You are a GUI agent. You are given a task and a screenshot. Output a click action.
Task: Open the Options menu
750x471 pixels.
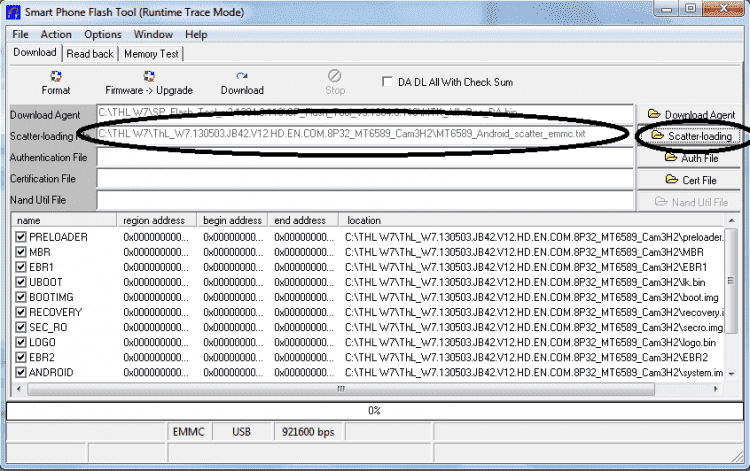pos(102,34)
